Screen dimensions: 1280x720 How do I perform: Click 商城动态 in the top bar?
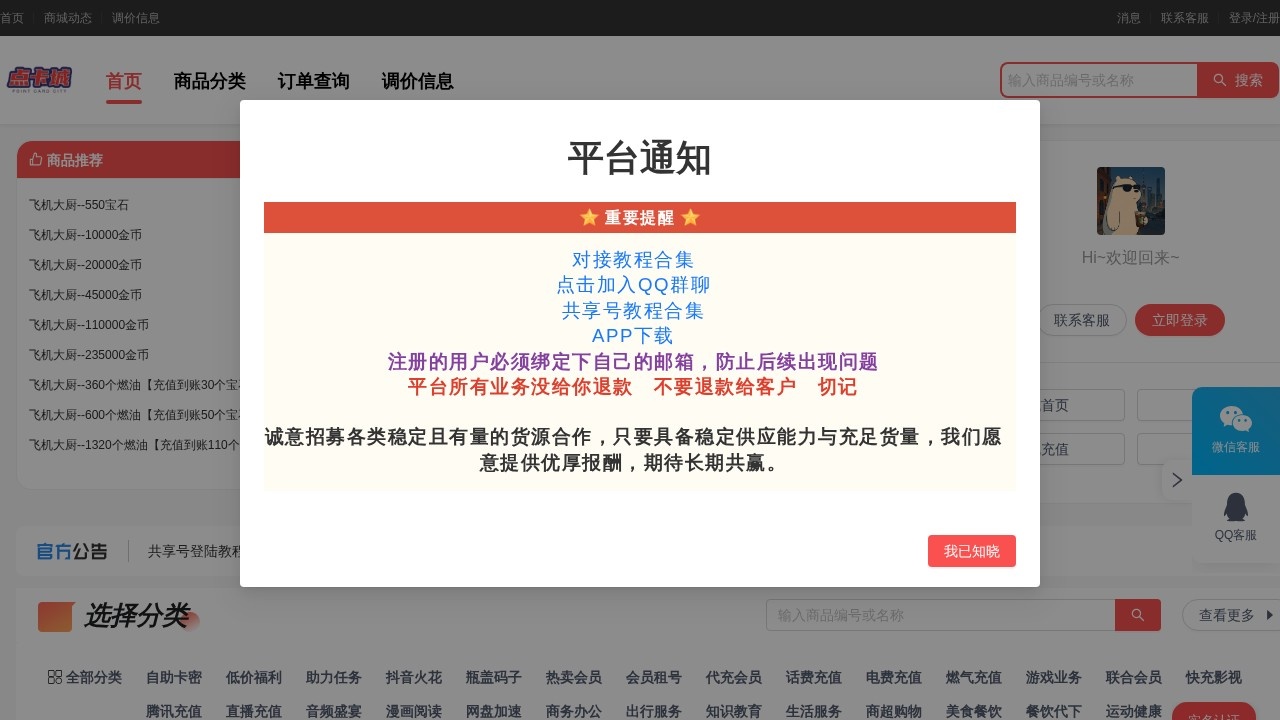(68, 18)
